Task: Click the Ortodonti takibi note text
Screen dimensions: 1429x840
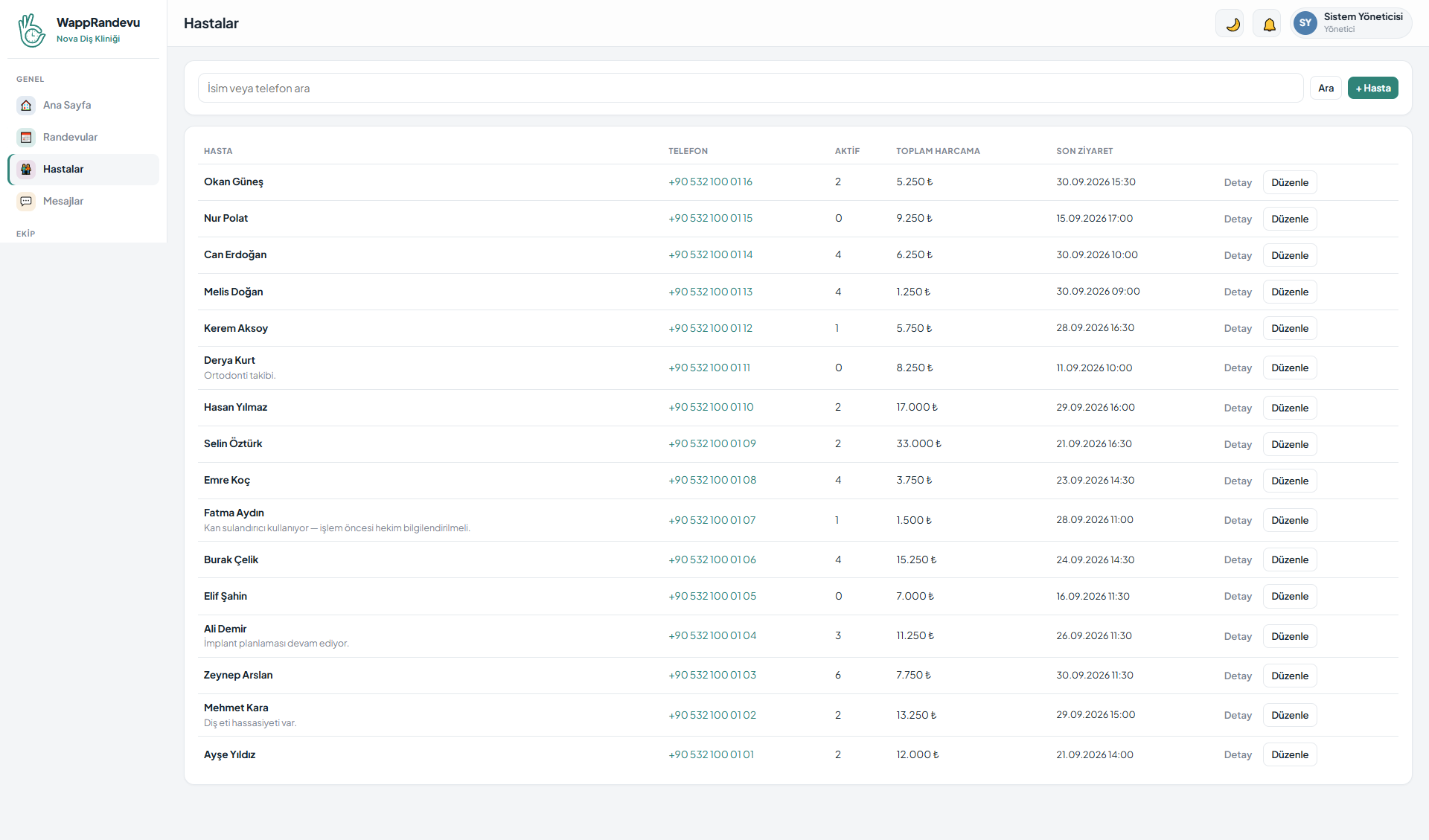Action: pos(240,376)
